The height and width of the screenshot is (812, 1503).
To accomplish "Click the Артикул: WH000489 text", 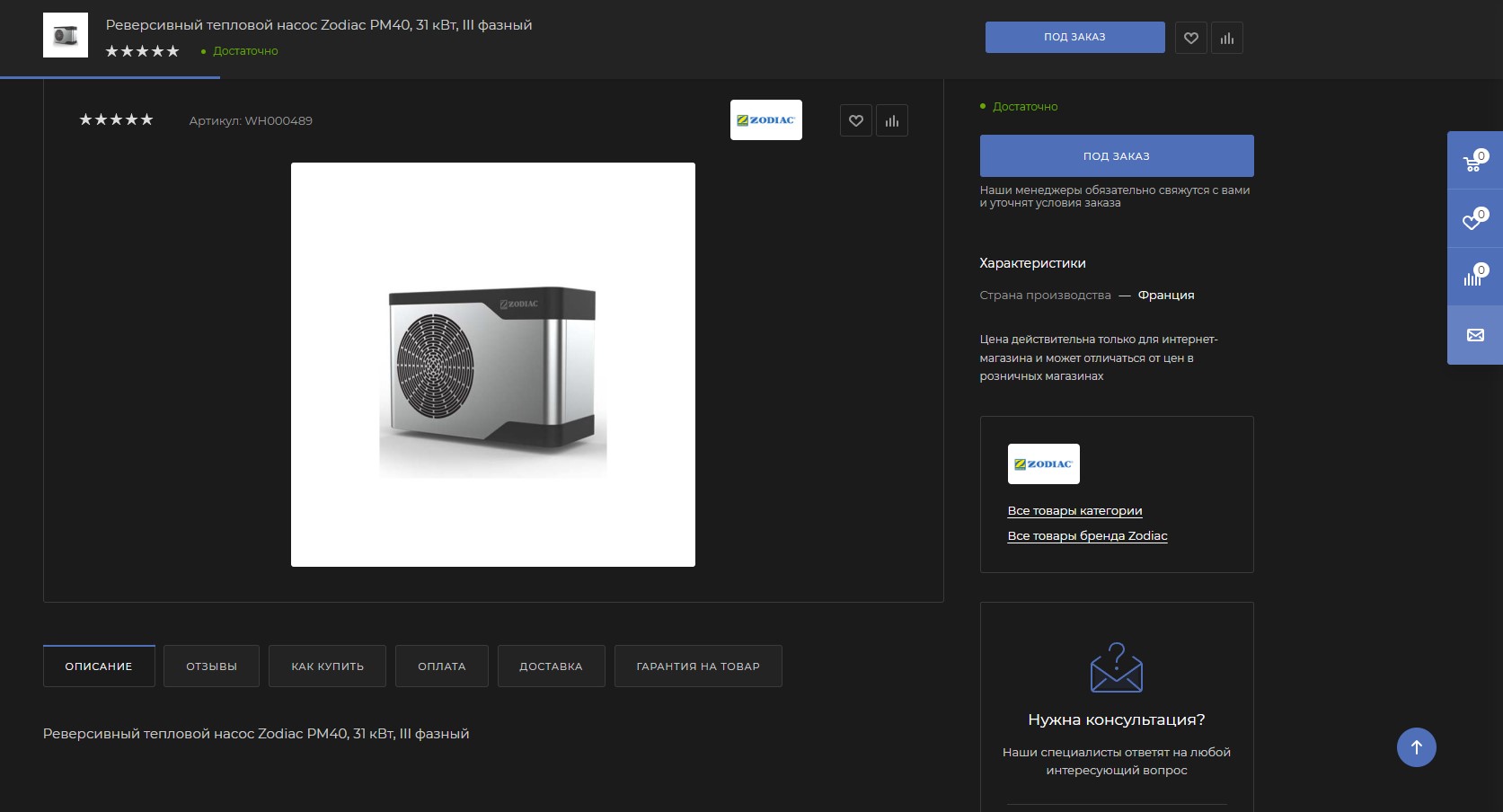I will [x=251, y=121].
